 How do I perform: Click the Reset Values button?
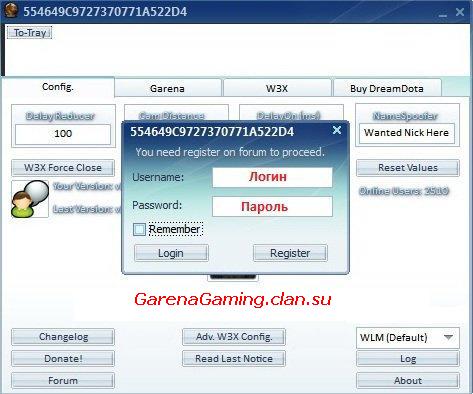[x=408, y=168]
